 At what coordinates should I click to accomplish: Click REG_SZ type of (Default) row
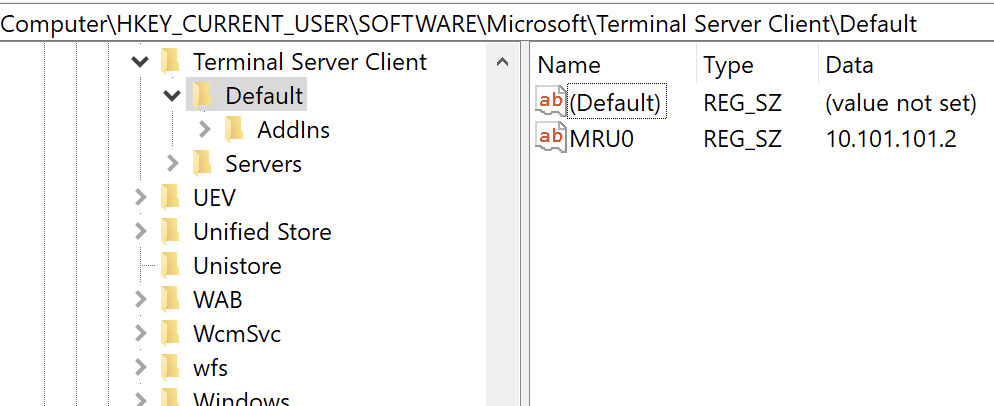coord(742,103)
